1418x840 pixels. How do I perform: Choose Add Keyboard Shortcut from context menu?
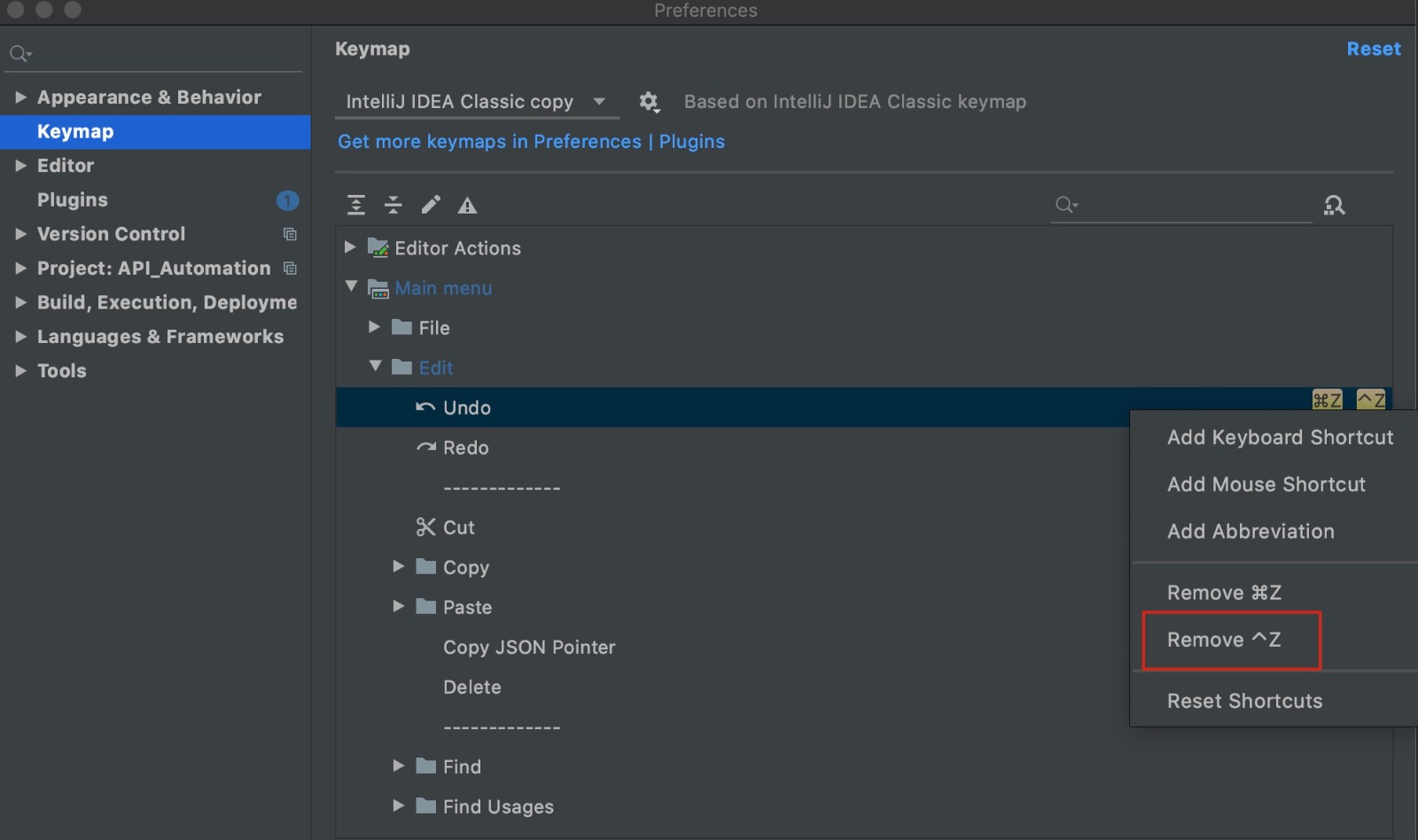pyautogui.click(x=1274, y=438)
